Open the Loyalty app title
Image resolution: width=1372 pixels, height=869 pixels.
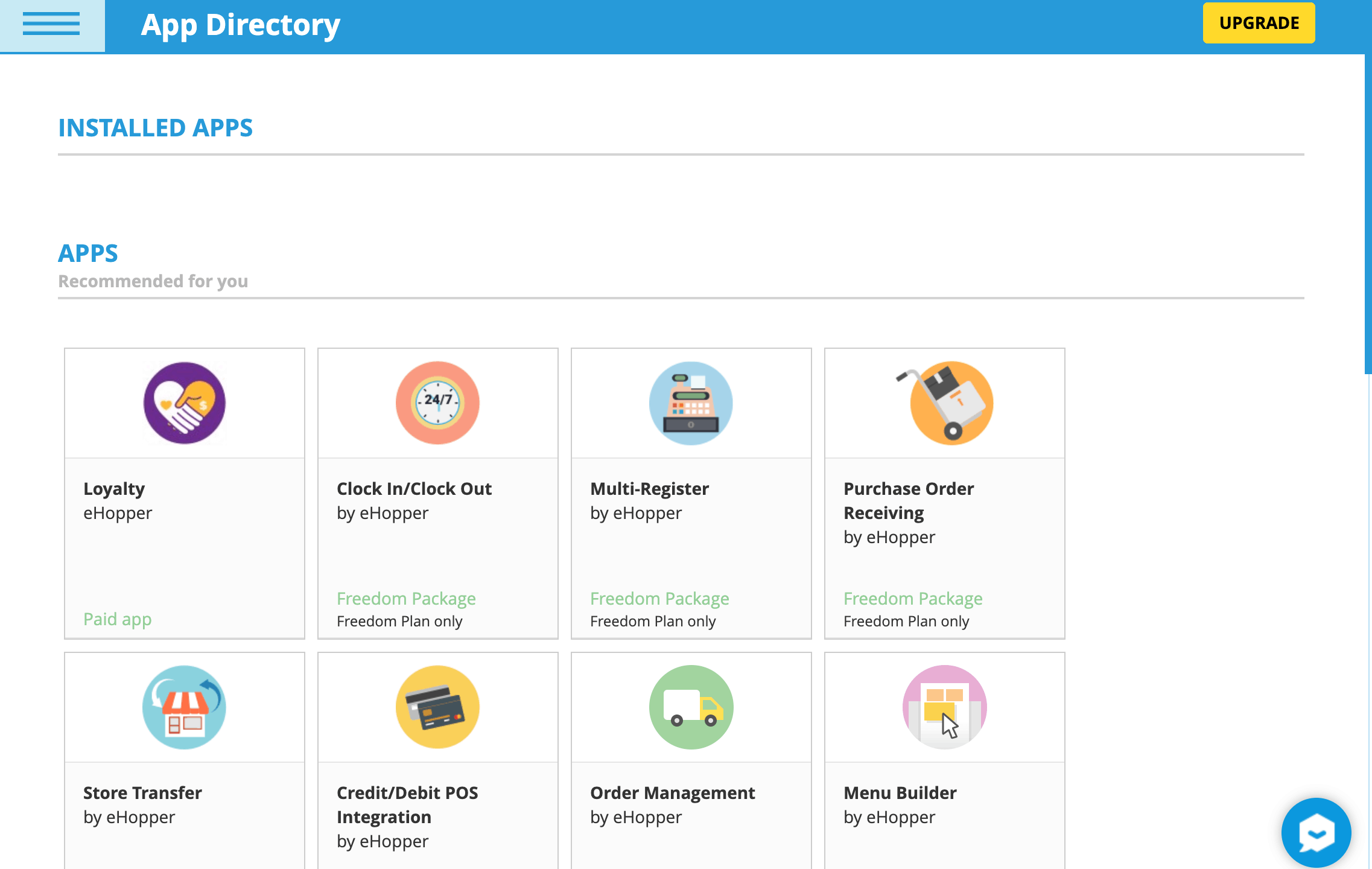click(114, 489)
